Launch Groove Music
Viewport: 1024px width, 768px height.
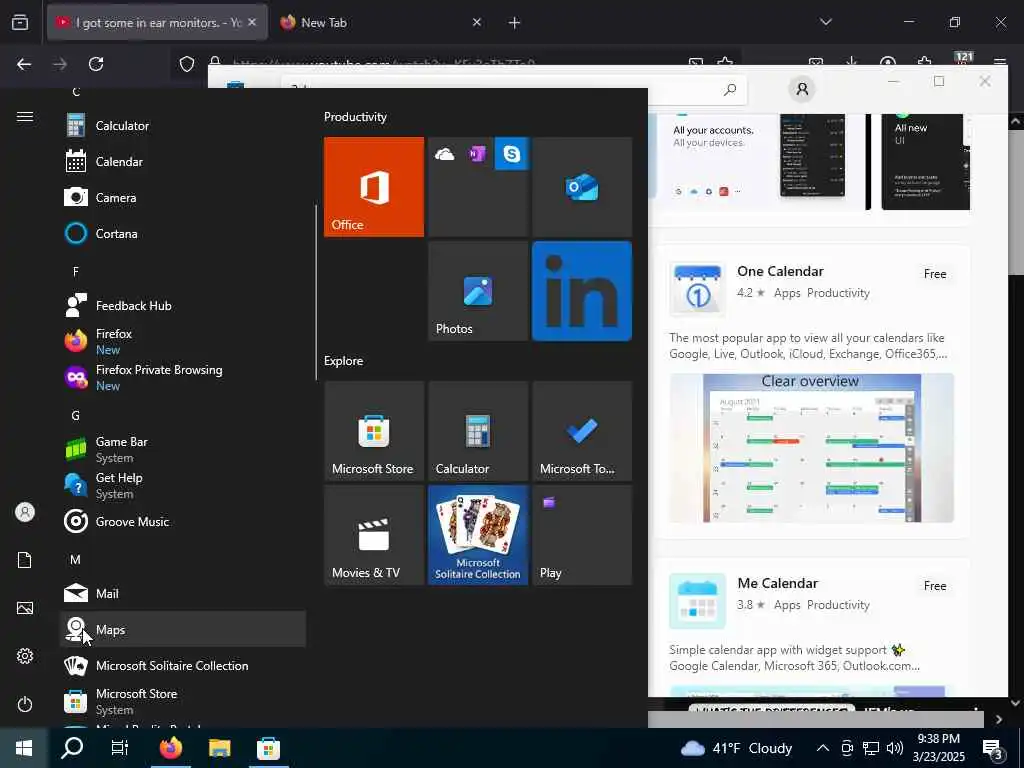click(x=183, y=521)
